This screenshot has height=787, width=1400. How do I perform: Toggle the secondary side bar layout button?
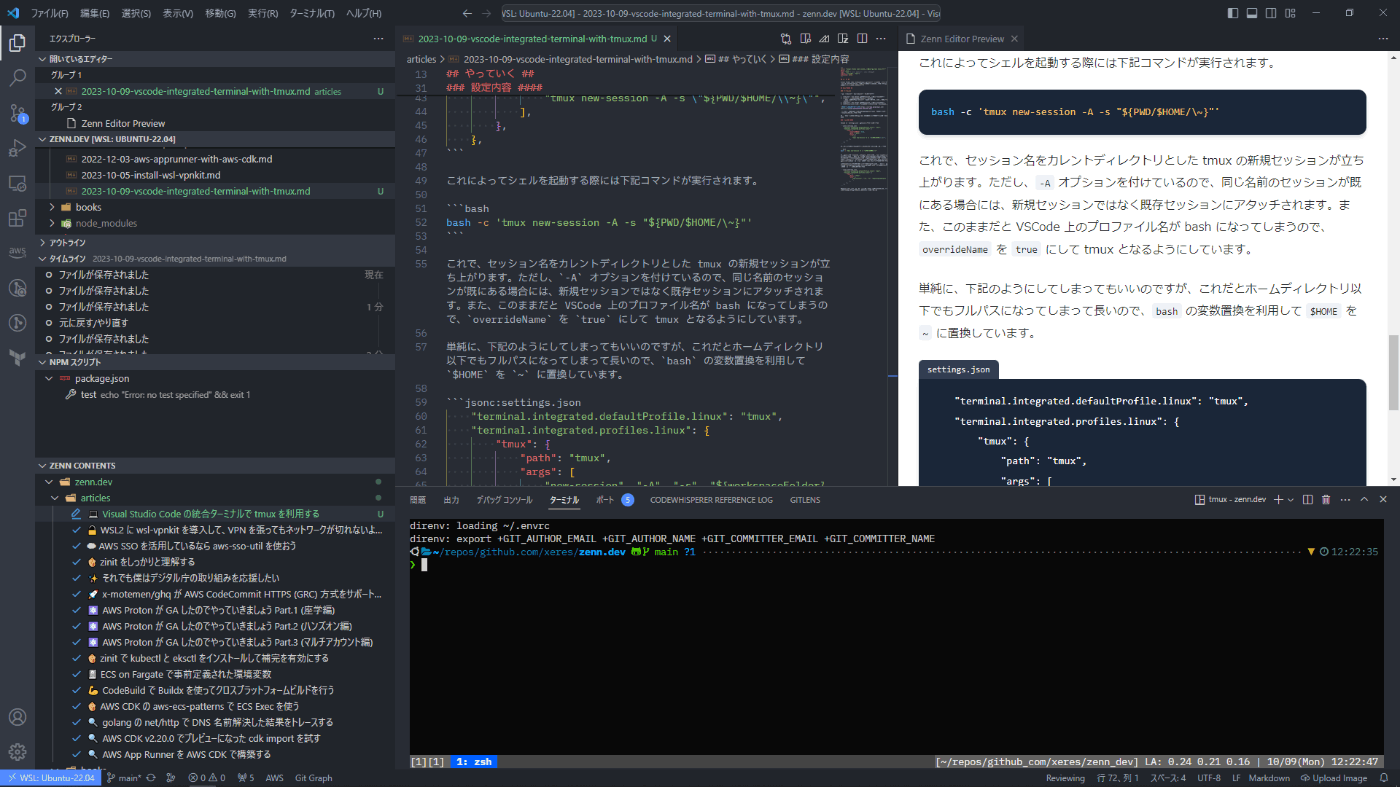click(x=1270, y=13)
